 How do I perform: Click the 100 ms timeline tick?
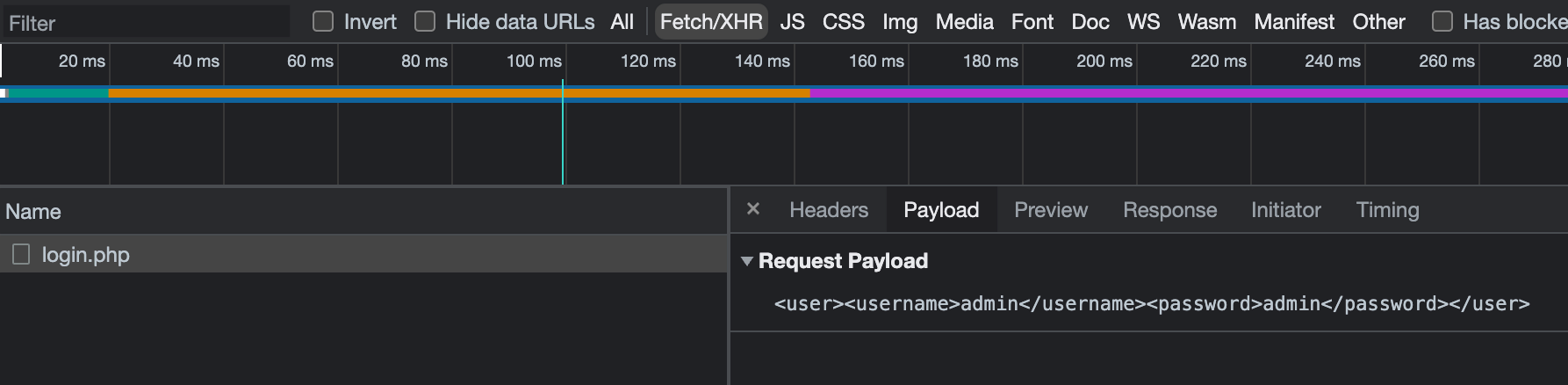[534, 62]
